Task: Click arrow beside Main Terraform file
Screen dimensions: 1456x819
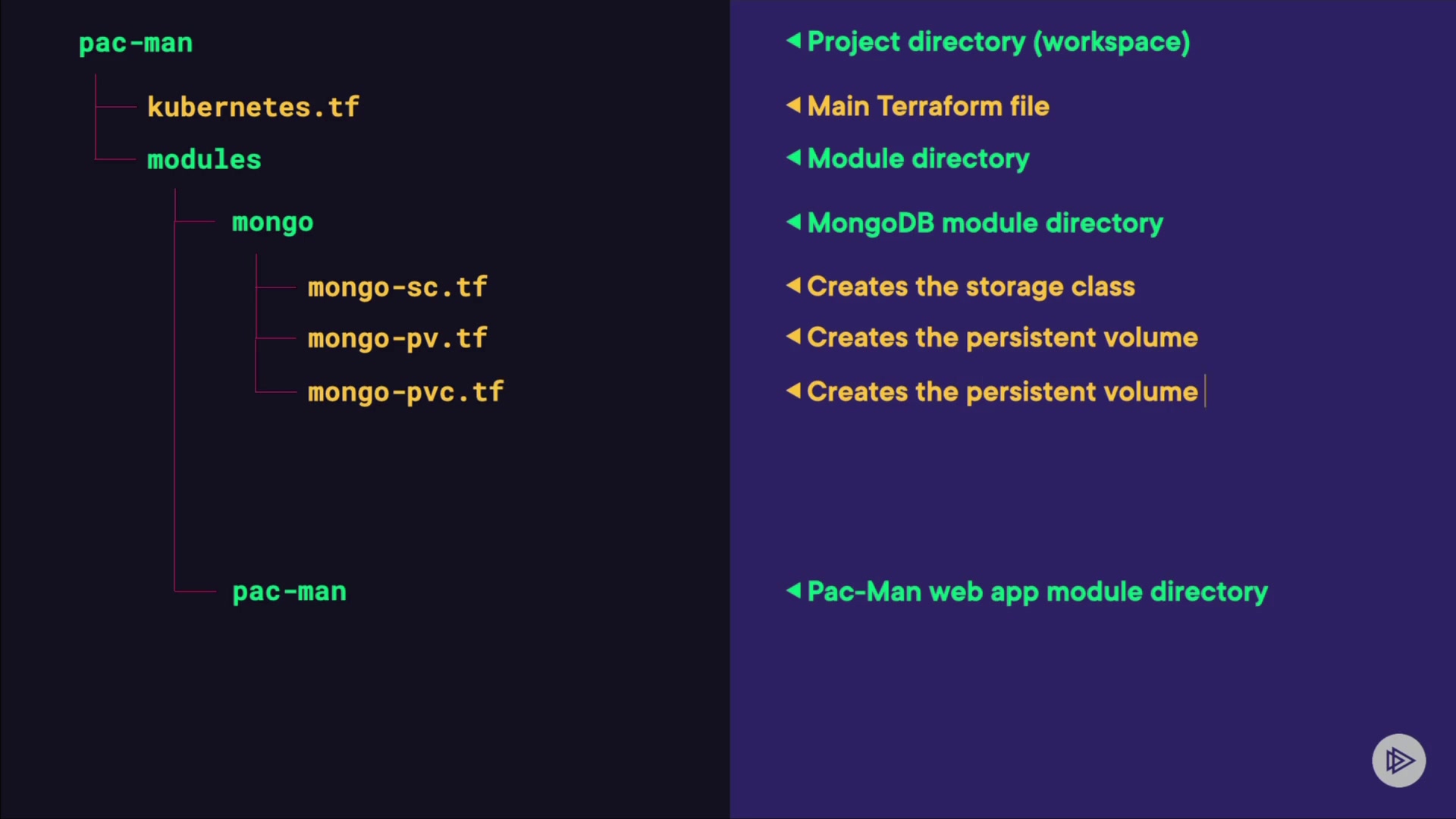Action: coord(793,105)
